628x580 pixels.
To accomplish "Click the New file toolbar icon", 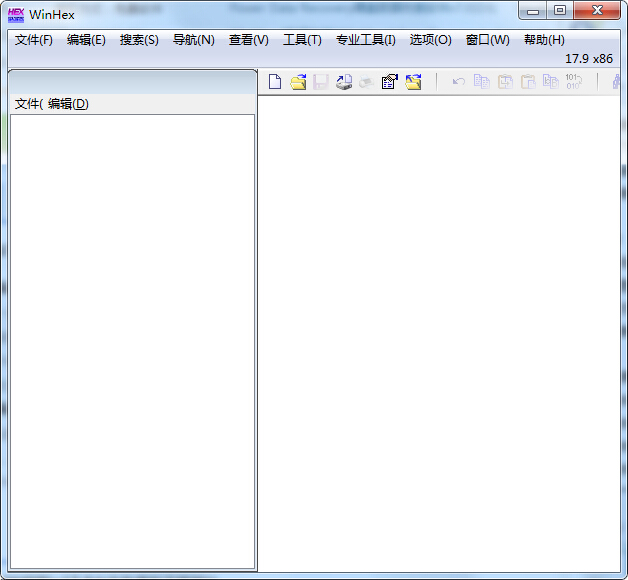I will 275,82.
